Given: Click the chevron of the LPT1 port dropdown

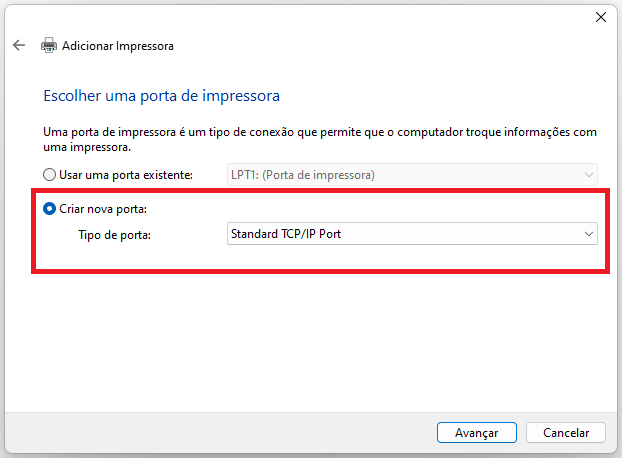Looking at the screenshot, I should [x=589, y=175].
